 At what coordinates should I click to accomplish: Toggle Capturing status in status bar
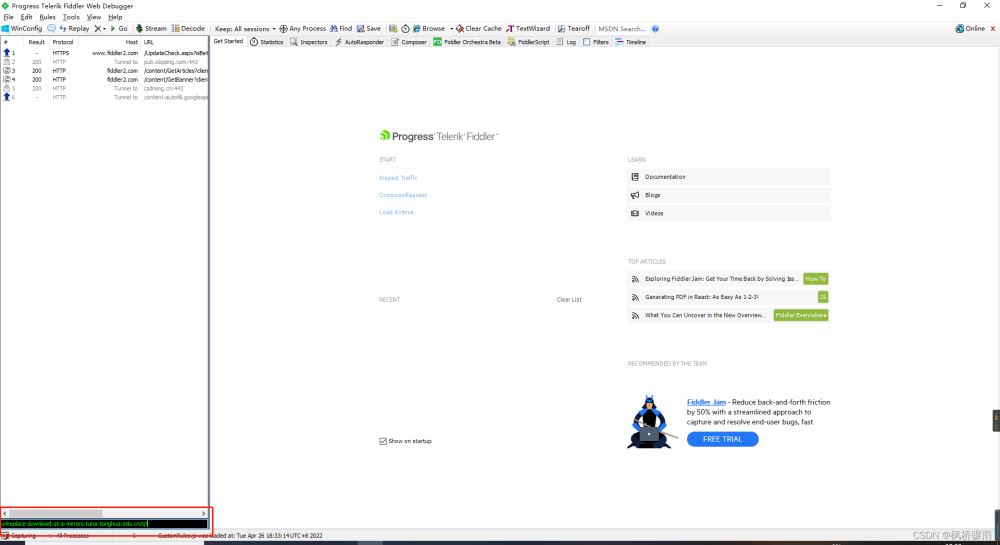[20, 536]
